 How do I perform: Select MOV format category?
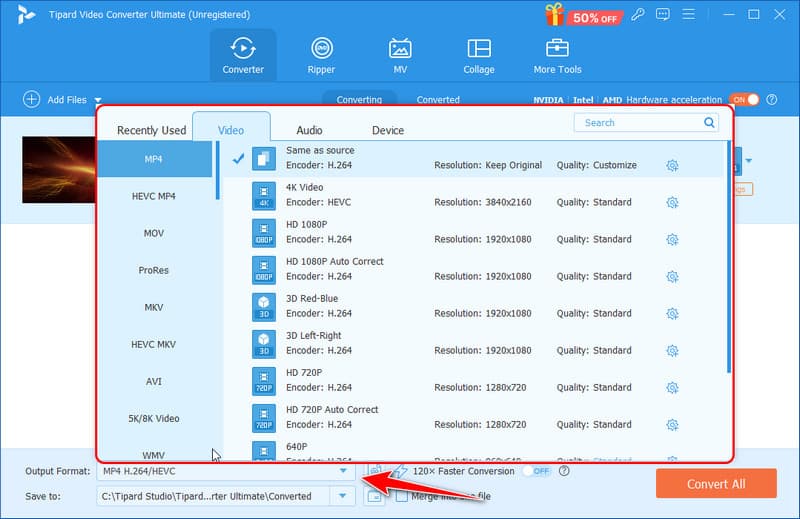pyautogui.click(x=155, y=233)
